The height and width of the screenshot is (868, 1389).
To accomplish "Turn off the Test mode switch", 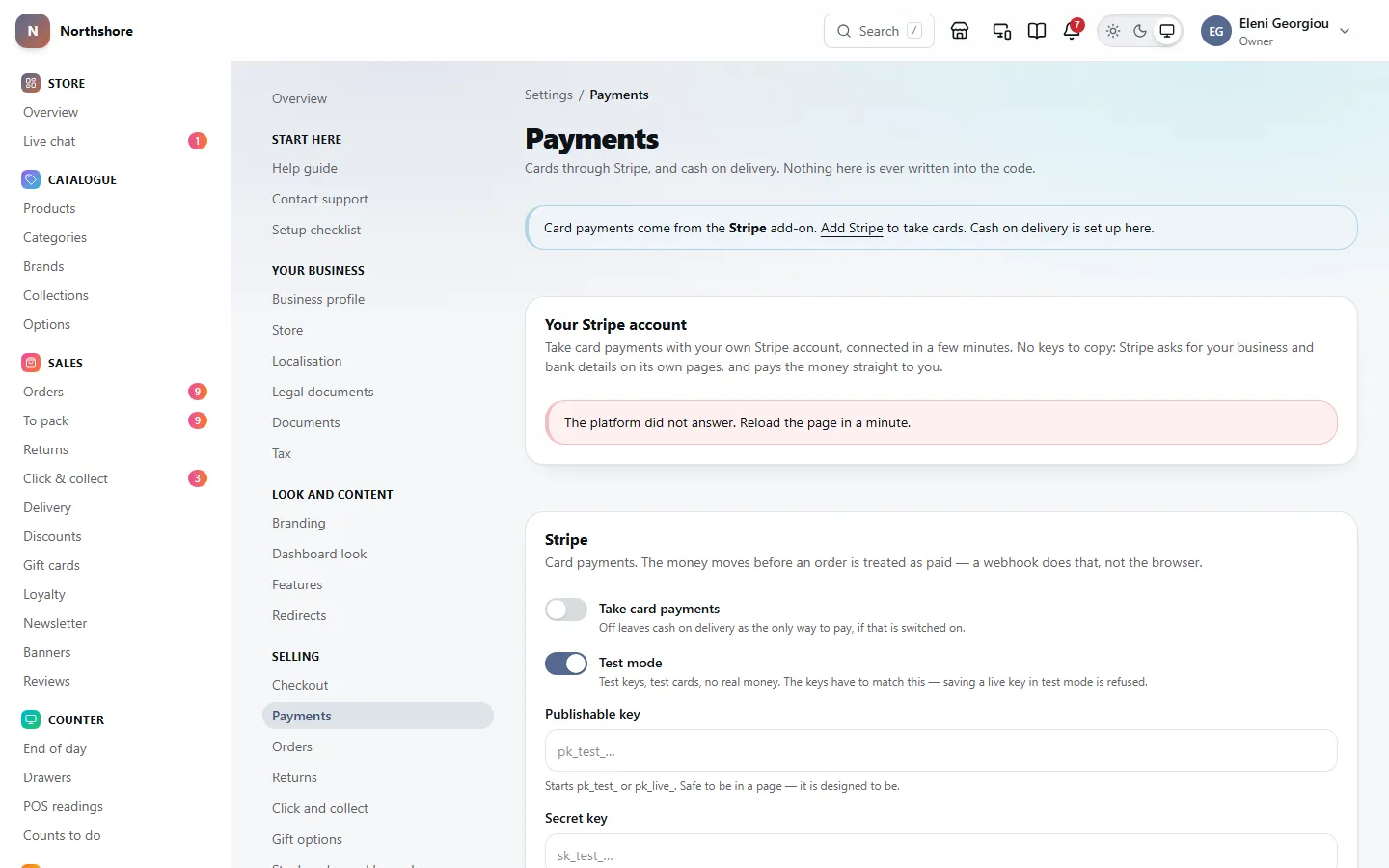I will pos(566,664).
